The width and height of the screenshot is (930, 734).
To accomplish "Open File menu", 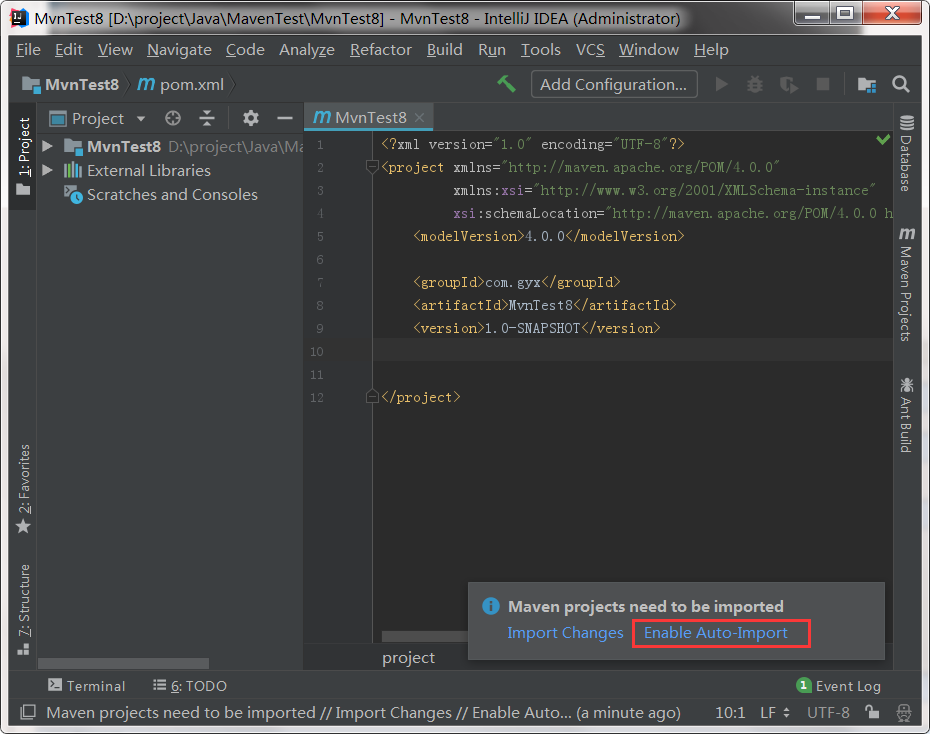I will tap(28, 50).
